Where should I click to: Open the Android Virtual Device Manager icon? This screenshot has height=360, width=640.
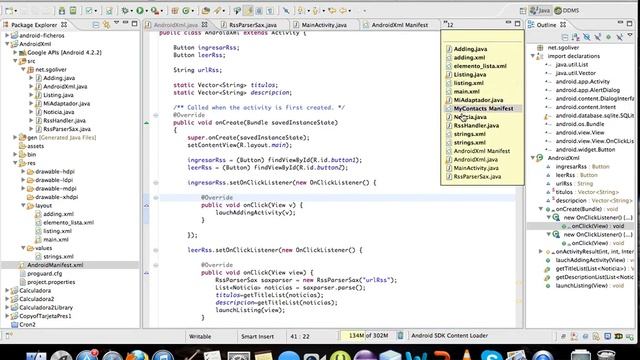coord(73,11)
